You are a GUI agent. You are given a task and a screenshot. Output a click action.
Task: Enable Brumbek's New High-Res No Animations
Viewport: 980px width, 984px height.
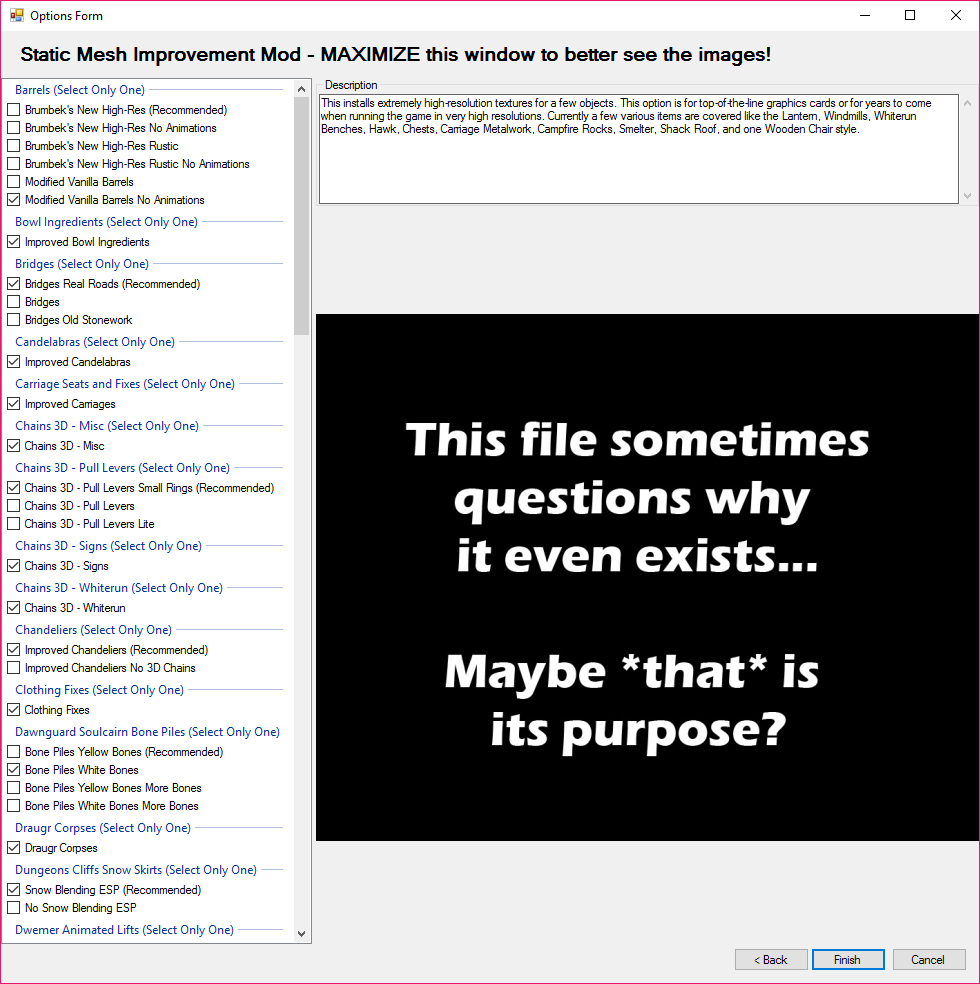[x=13, y=128]
